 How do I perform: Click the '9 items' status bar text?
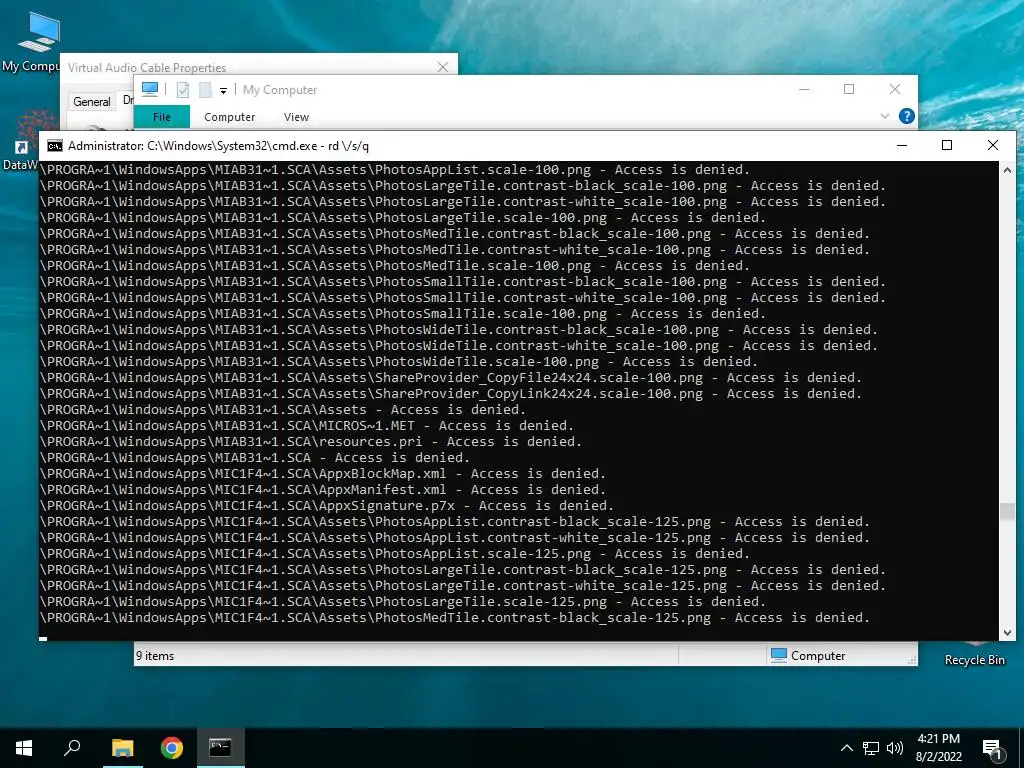155,656
